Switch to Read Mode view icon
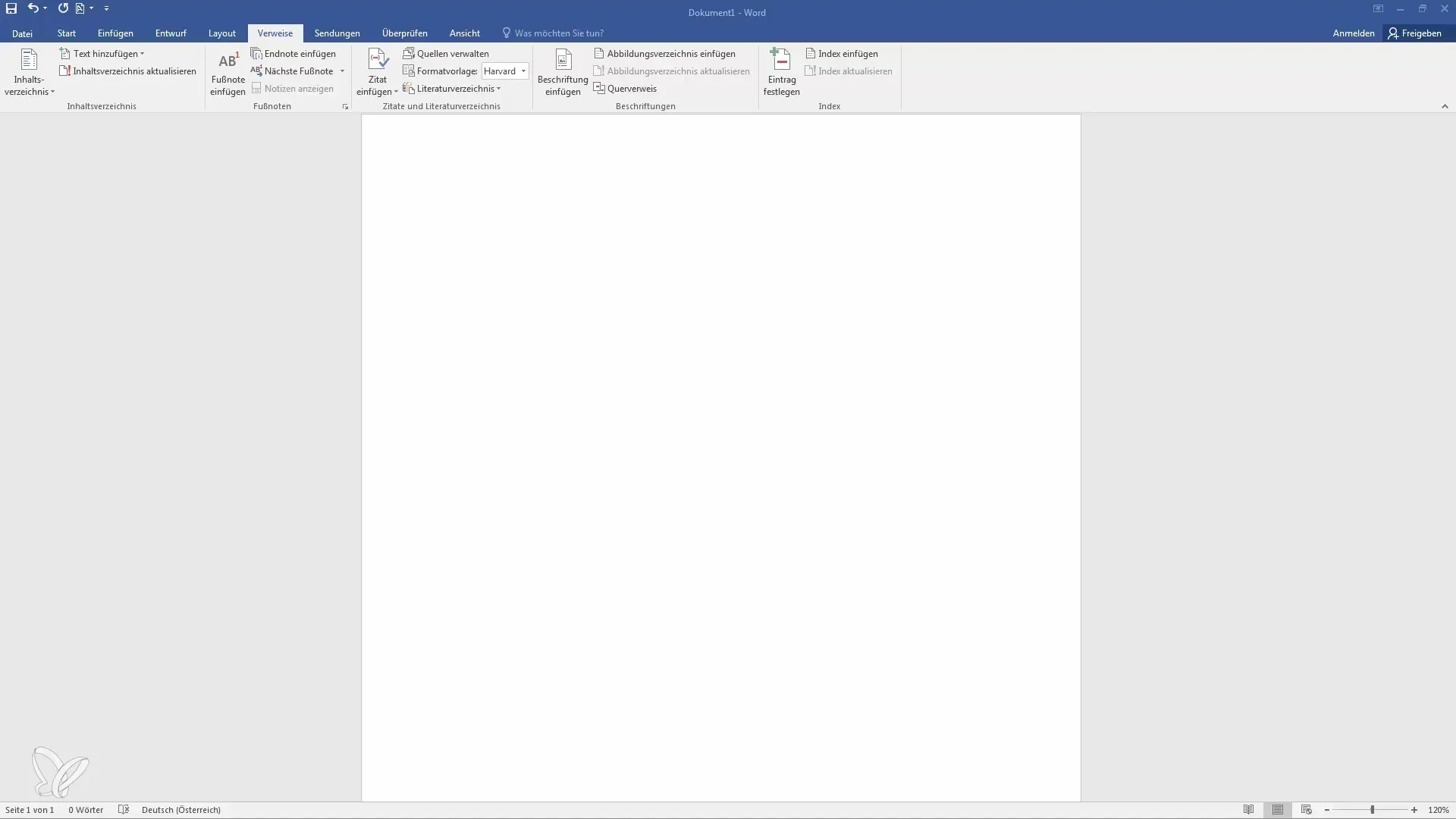This screenshot has height=819, width=1456. 1248,810
